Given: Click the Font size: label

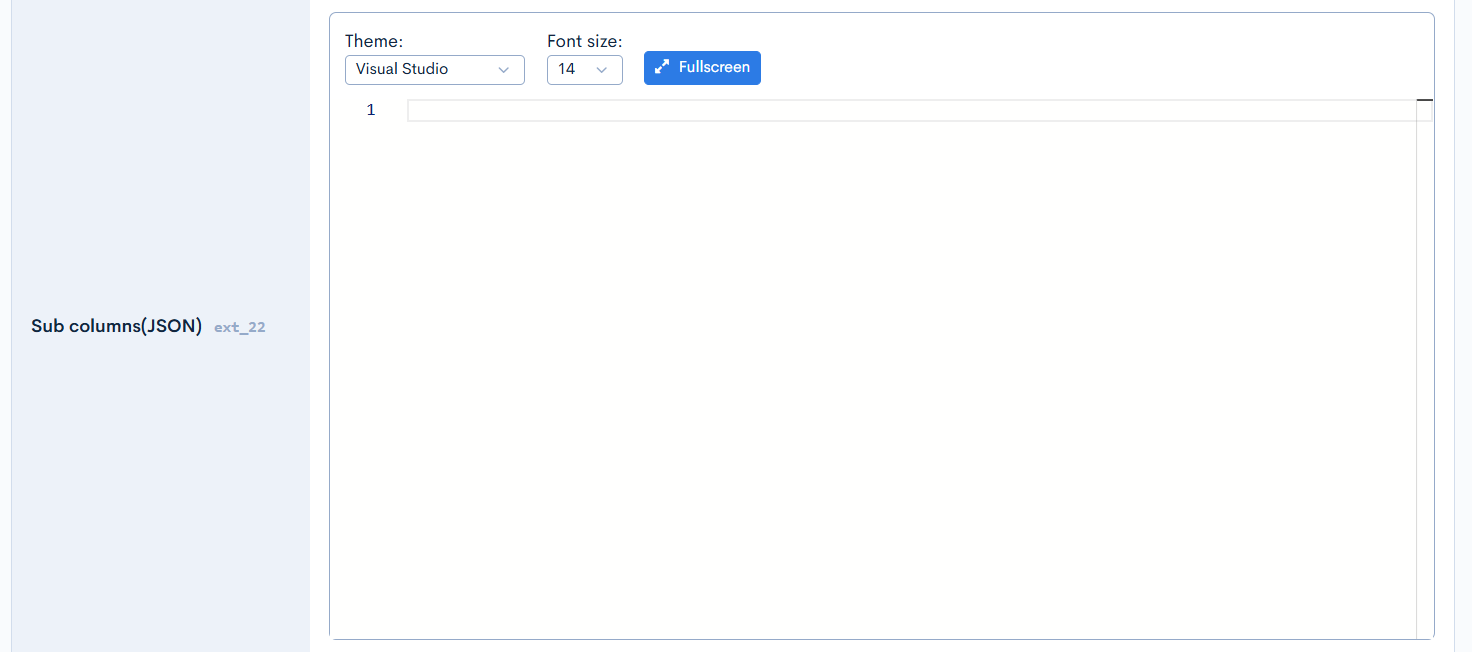Looking at the screenshot, I should [x=584, y=41].
